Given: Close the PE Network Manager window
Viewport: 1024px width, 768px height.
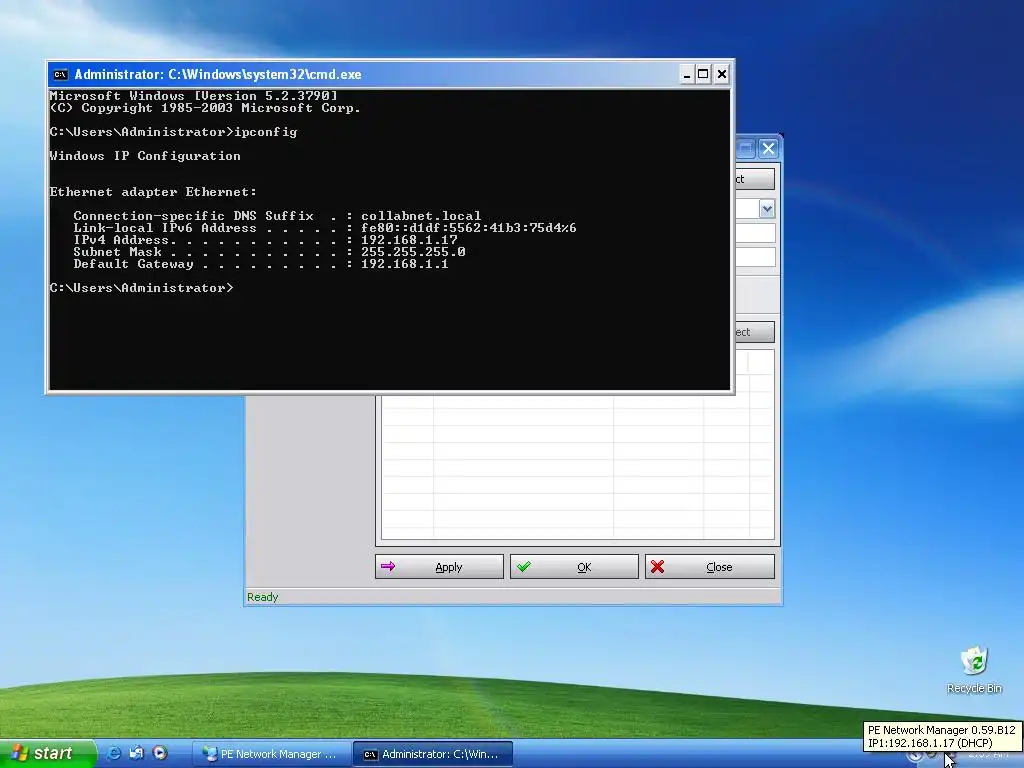Looking at the screenshot, I should [768, 149].
